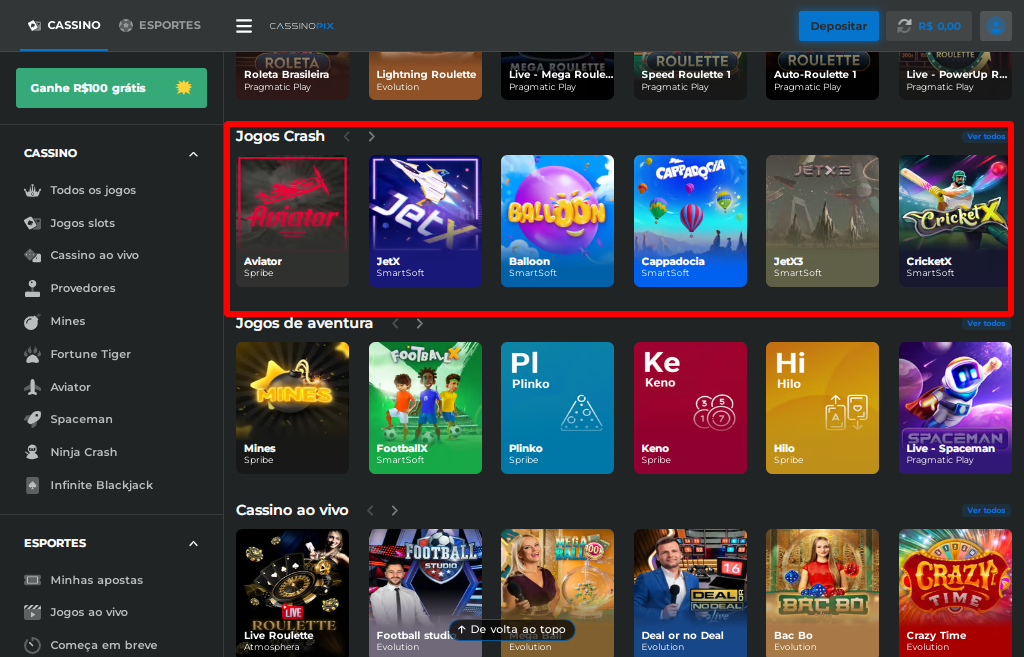Collapse the CASSINO sidebar section
Image resolution: width=1024 pixels, height=657 pixels.
point(193,154)
